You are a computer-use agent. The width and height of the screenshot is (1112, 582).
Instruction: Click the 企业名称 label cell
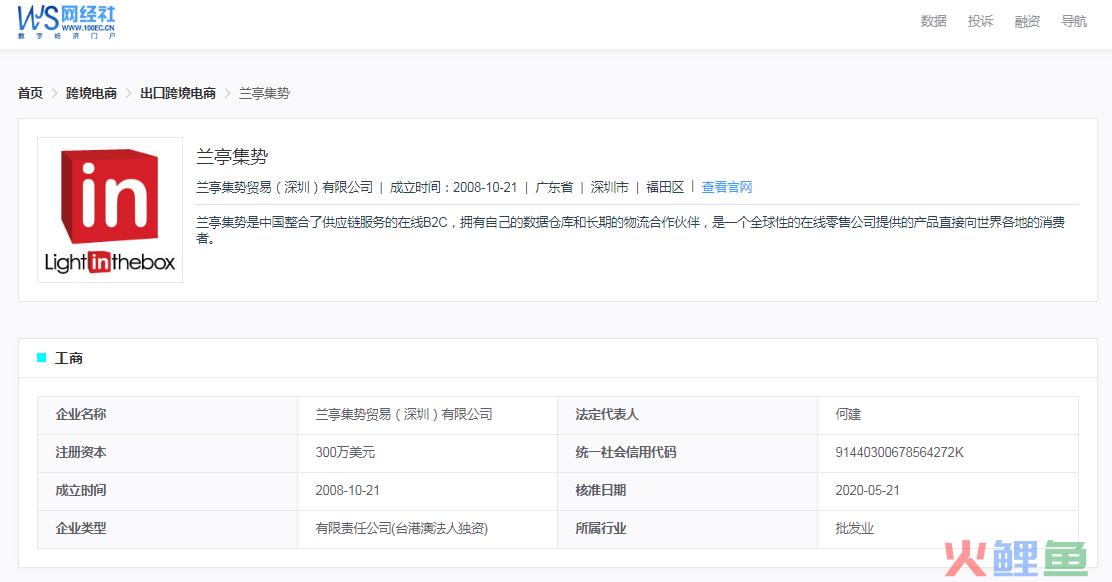[167, 415]
